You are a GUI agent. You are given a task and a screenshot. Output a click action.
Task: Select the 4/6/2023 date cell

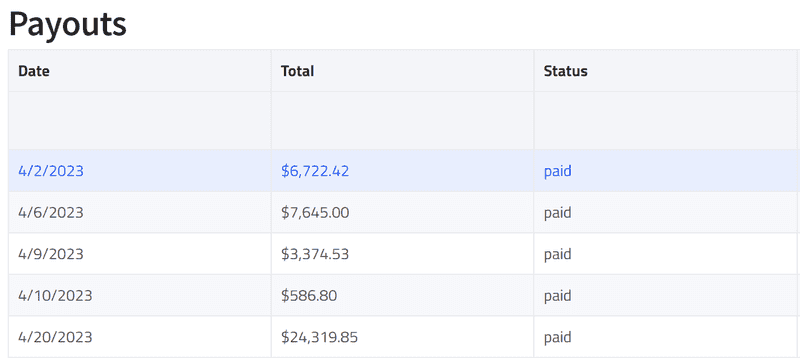coord(139,212)
